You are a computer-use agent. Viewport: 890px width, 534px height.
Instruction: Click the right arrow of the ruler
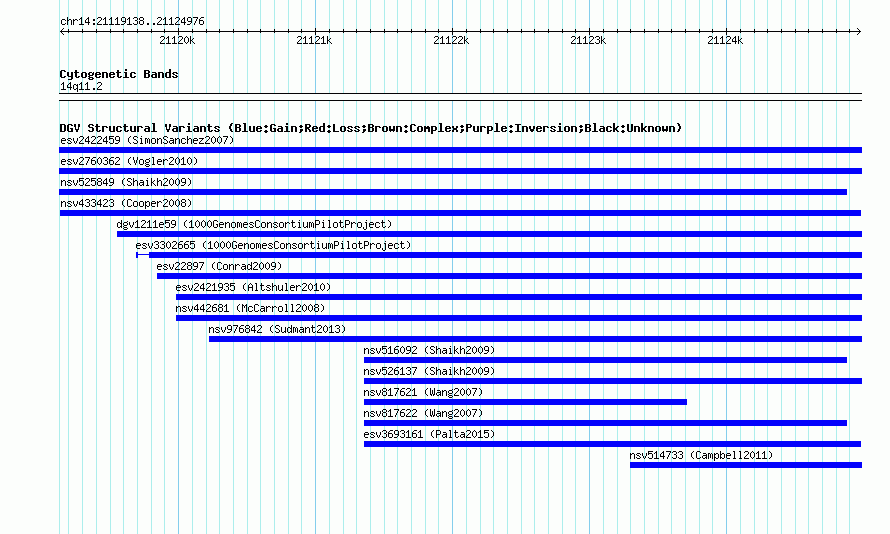pyautogui.click(x=859, y=32)
